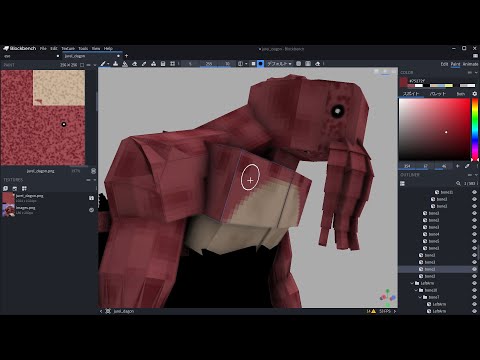The height and width of the screenshot is (360, 480).
Task: Switch to Animate mode
Action: (470, 64)
